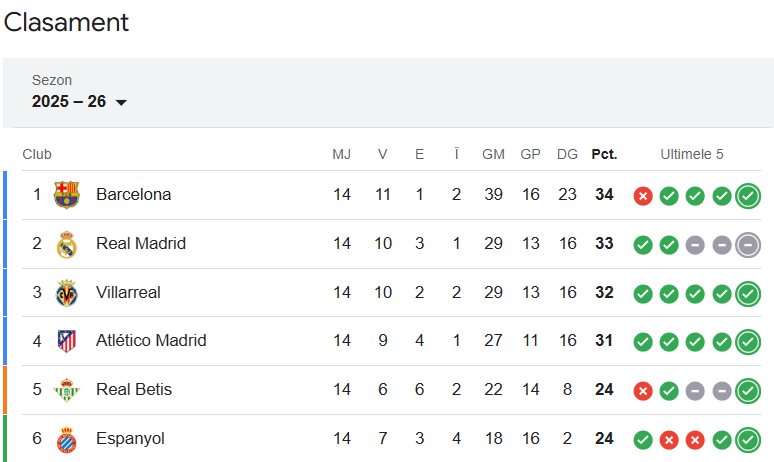Click the Real Betis crest icon
774x462 pixels.
coord(66,390)
